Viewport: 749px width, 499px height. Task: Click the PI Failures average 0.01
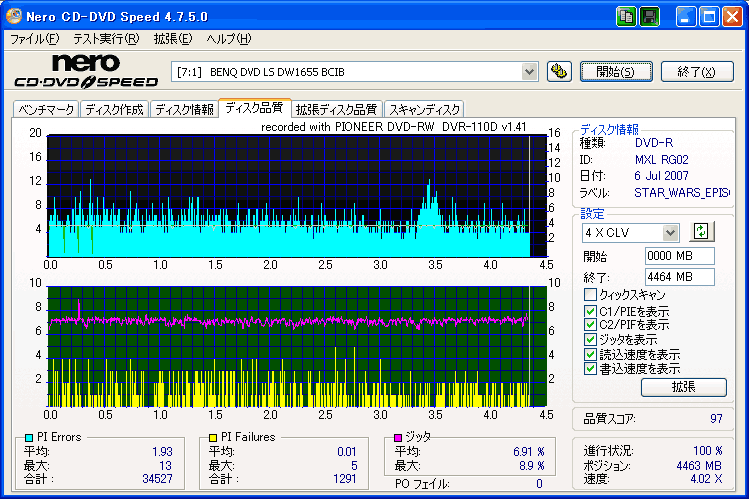[347, 452]
